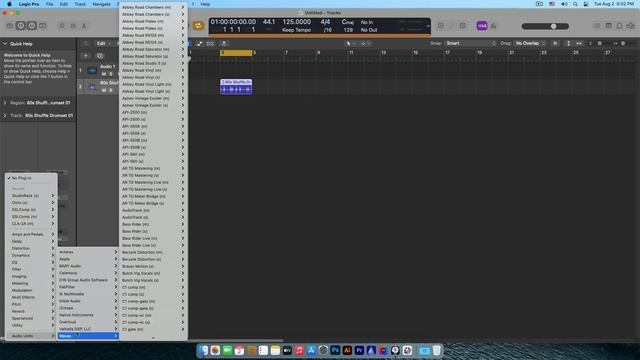The width and height of the screenshot is (640, 360).
Task: Toggle the Quick Help button in control bar
Action: (32, 26)
